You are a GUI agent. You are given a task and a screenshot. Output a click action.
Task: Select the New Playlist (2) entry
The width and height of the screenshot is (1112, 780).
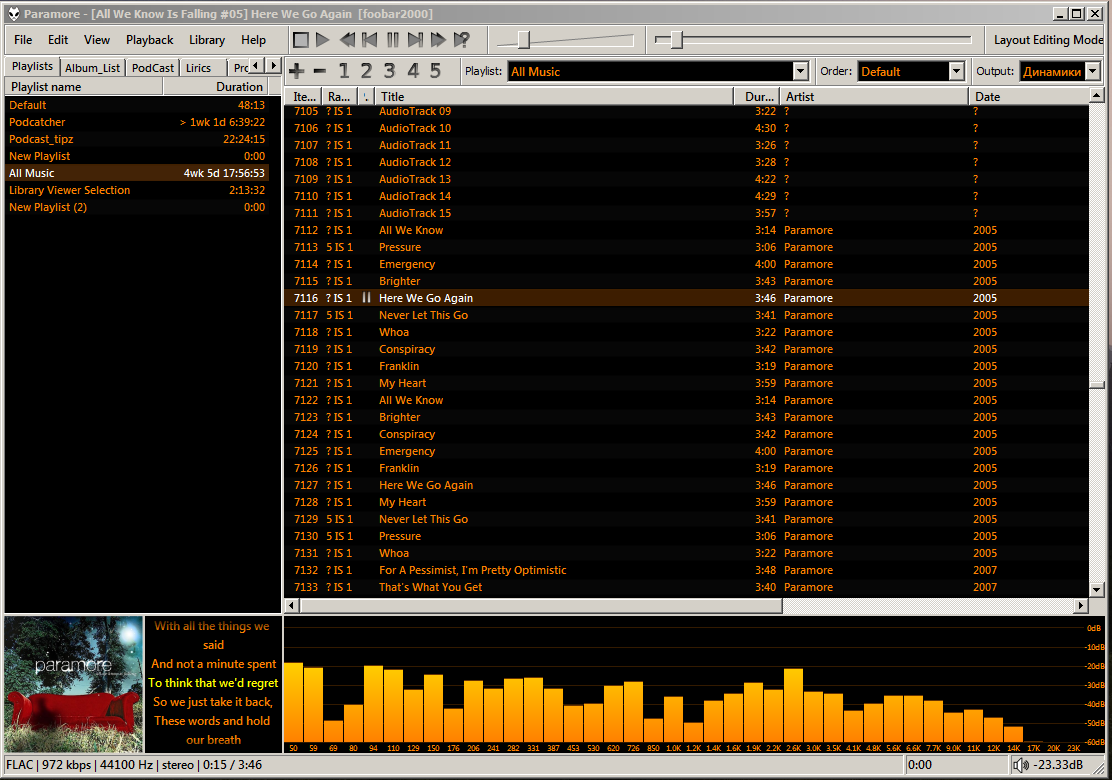[137, 207]
